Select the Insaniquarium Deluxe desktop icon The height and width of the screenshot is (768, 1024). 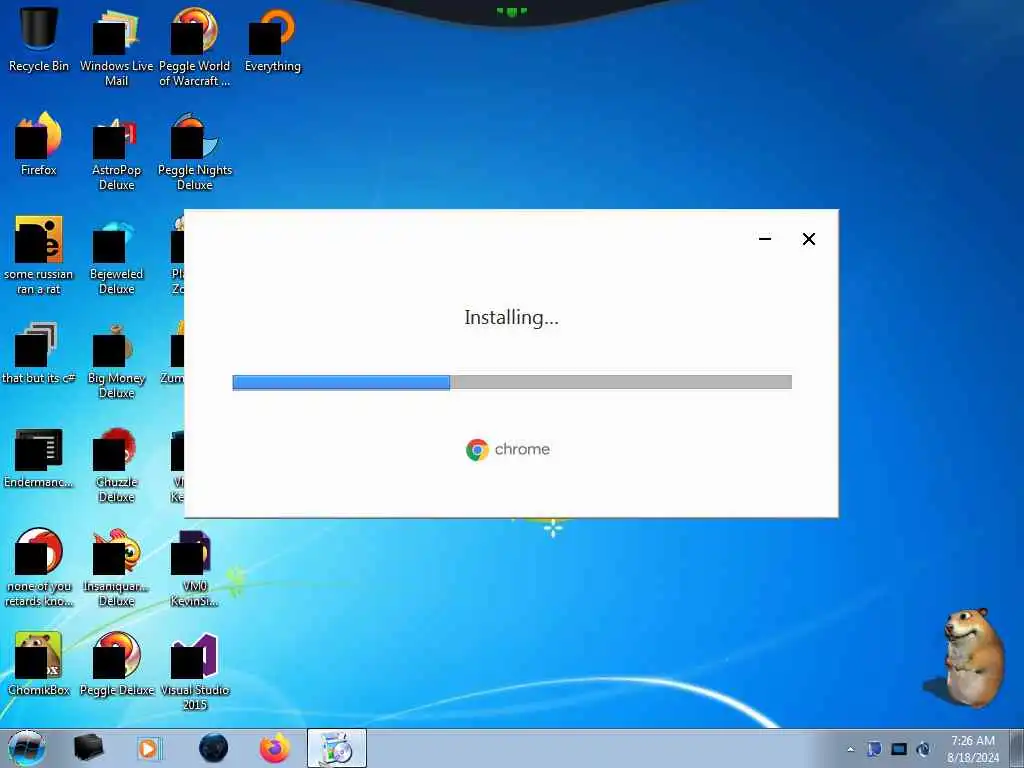tap(116, 568)
